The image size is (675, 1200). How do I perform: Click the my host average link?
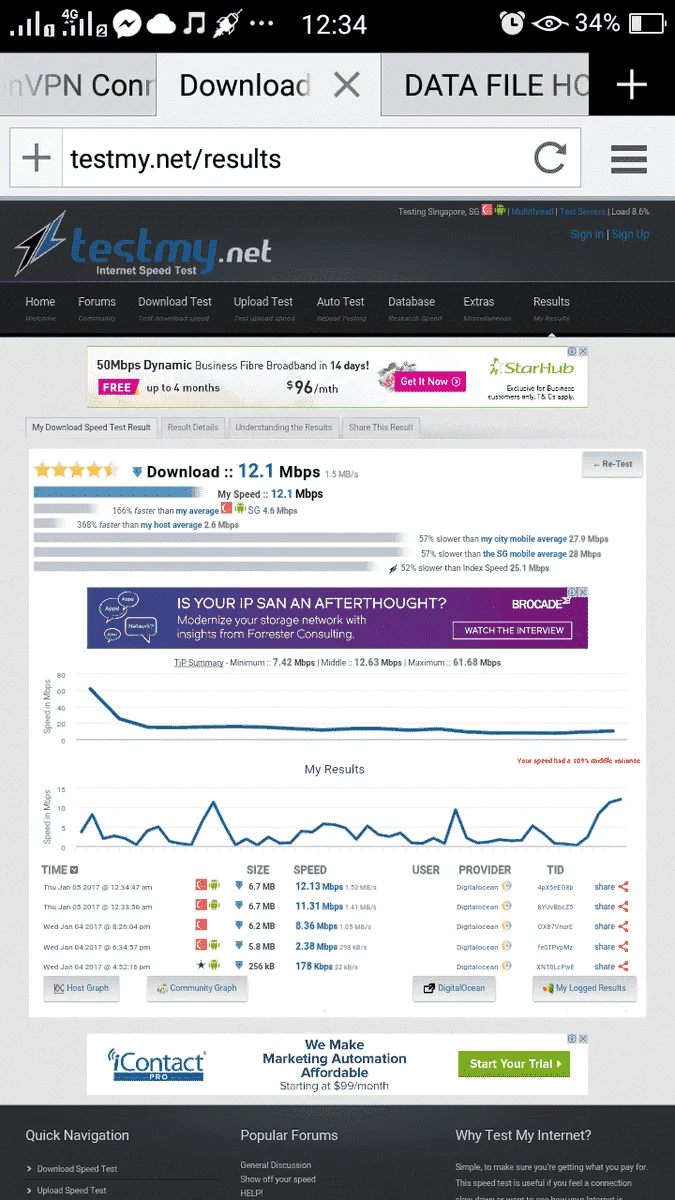tap(171, 525)
